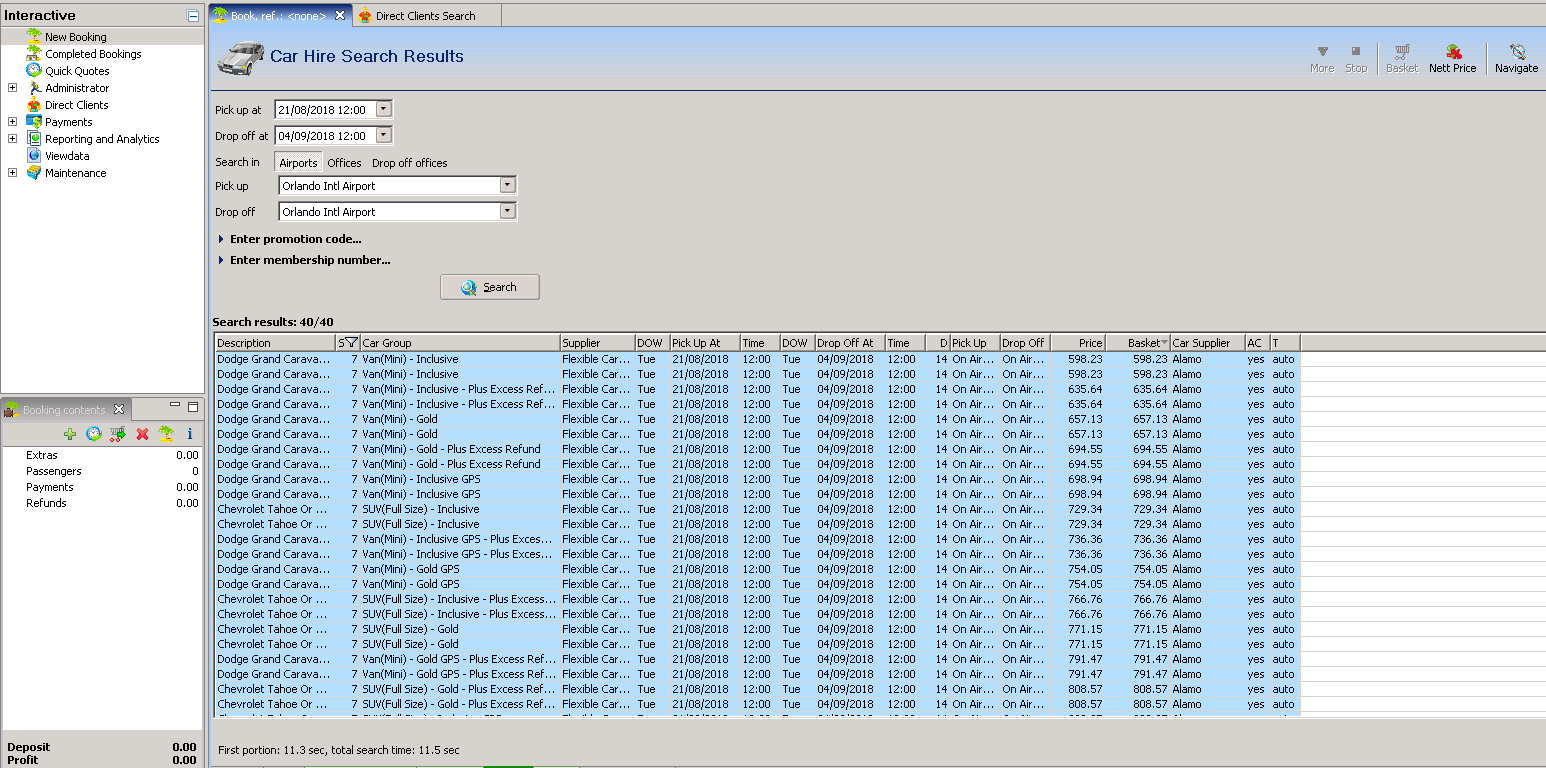Click in the Drop off at date field

(324, 135)
